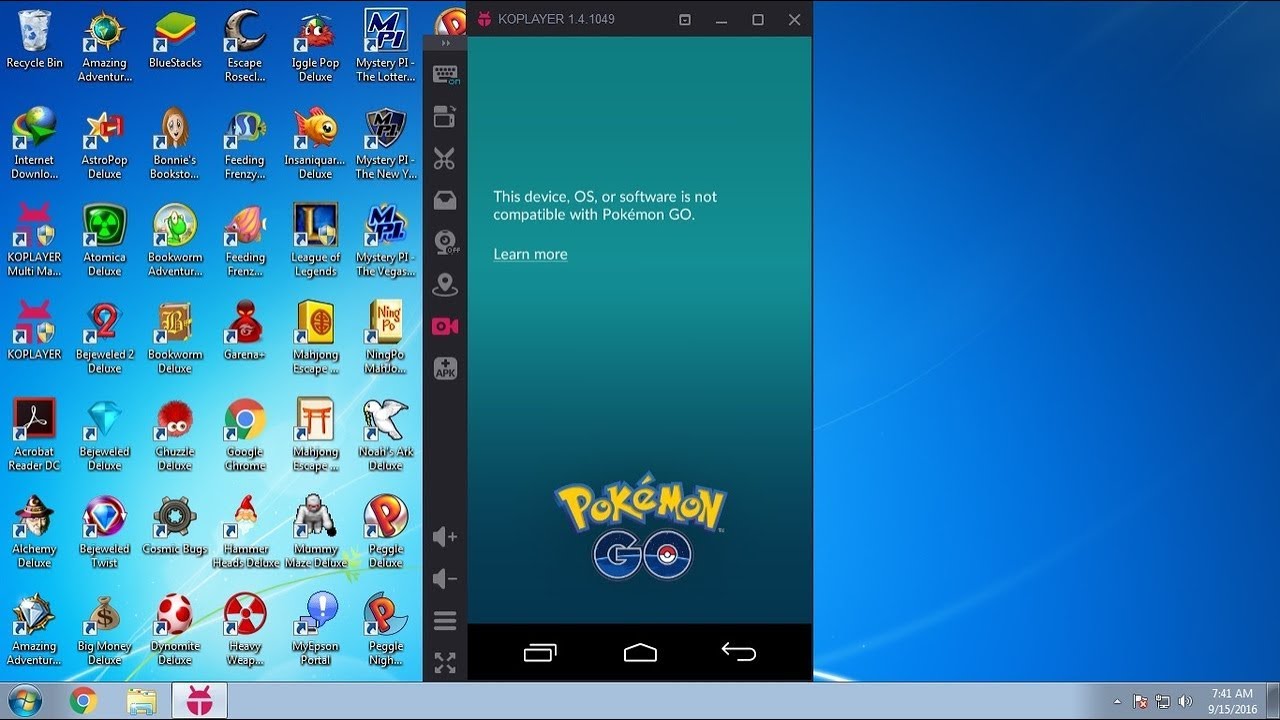Toggle the KOPLAYER keyboard mapping ON switch
The width and height of the screenshot is (1280, 720).
(x=445, y=75)
